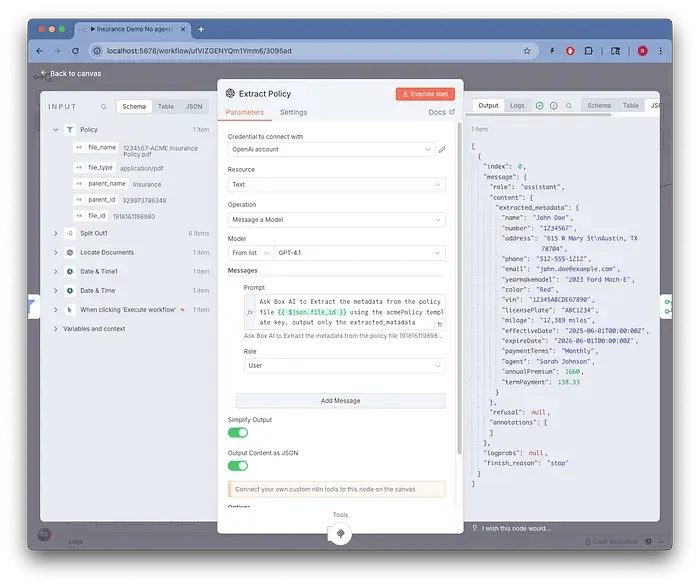This screenshot has height=587, width=700.
Task: Click the output info icon
Action: click(554, 106)
